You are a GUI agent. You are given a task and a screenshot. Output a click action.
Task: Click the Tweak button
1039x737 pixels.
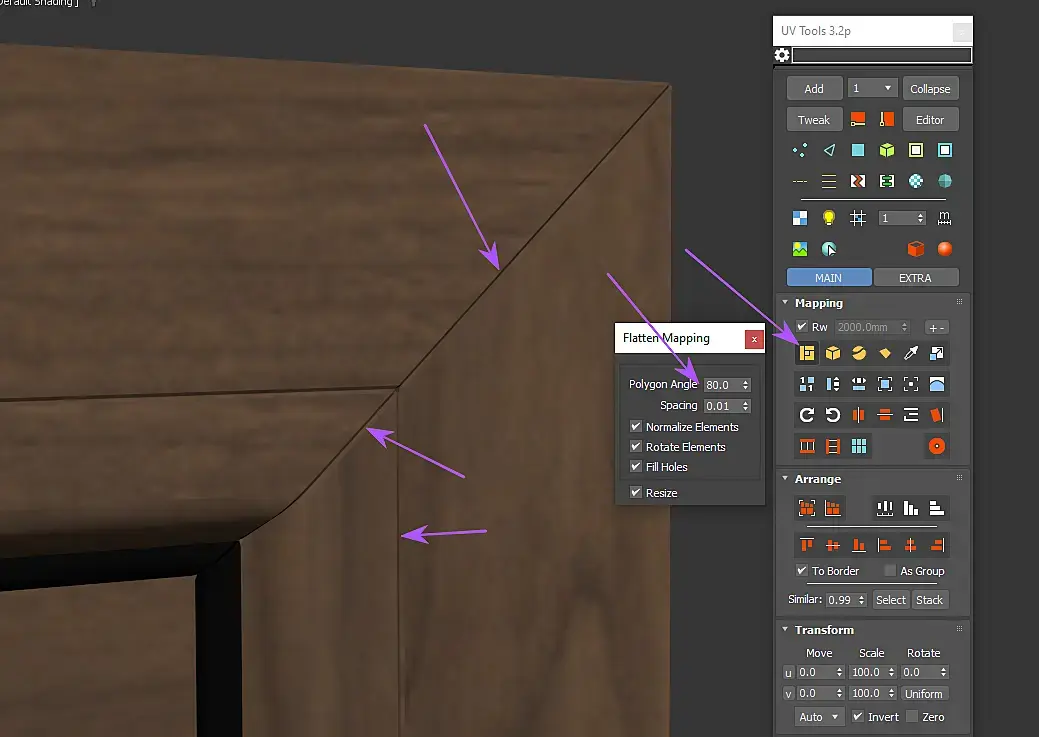[x=814, y=119]
